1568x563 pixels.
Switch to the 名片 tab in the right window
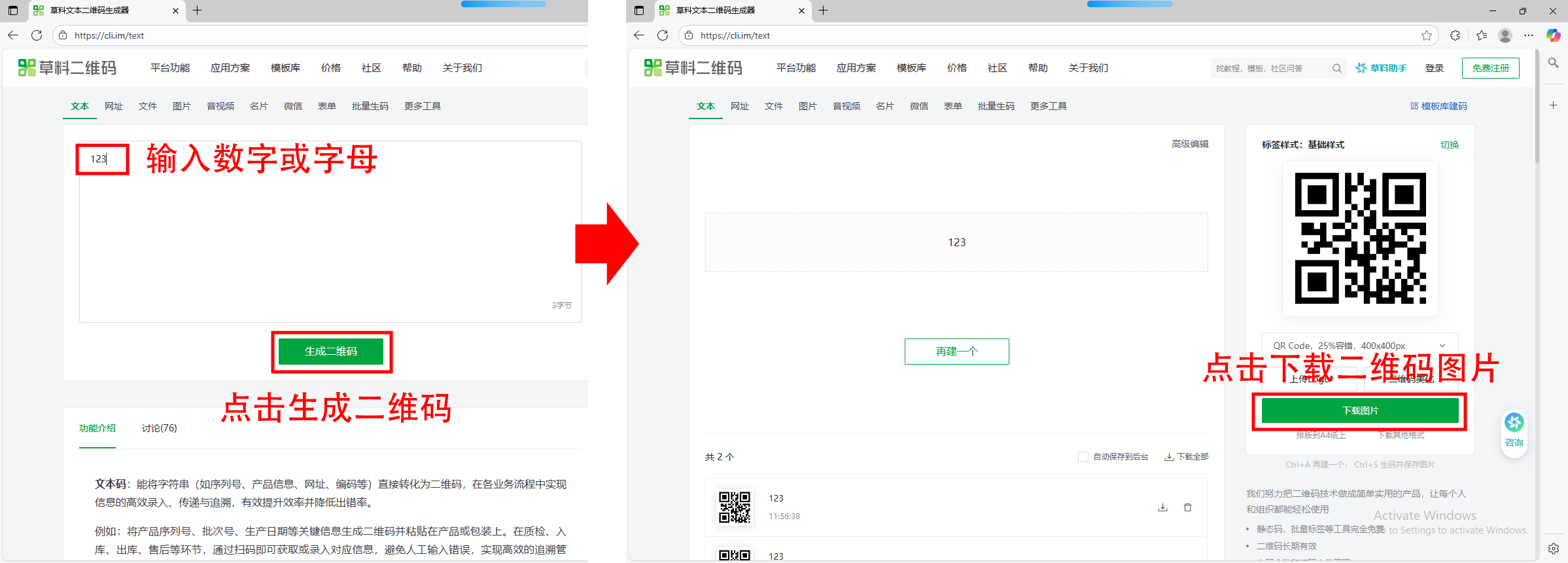[x=885, y=106]
